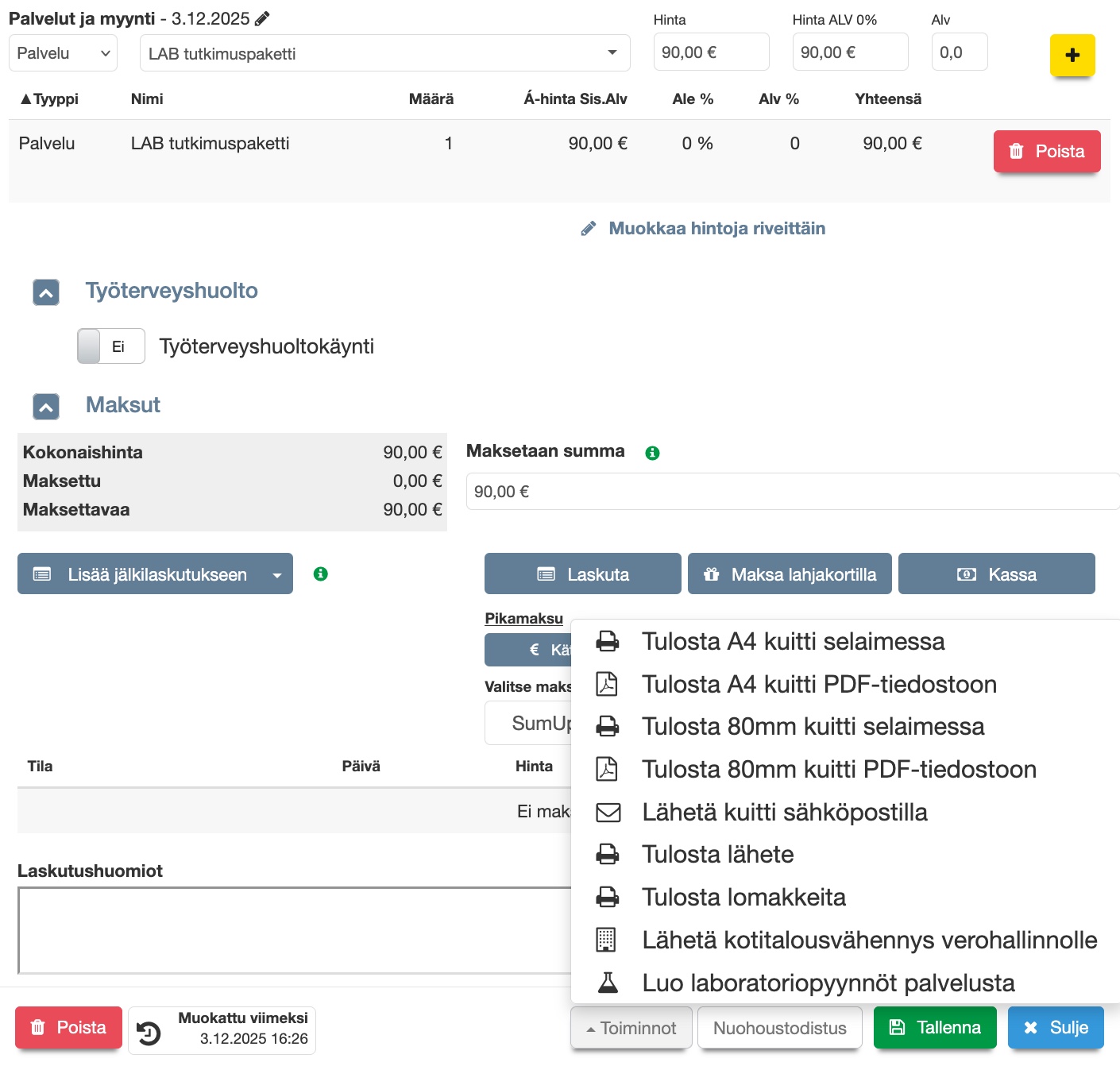The width and height of the screenshot is (1120, 1066).
Task: Collapse the Maksut section
Action: click(x=46, y=407)
